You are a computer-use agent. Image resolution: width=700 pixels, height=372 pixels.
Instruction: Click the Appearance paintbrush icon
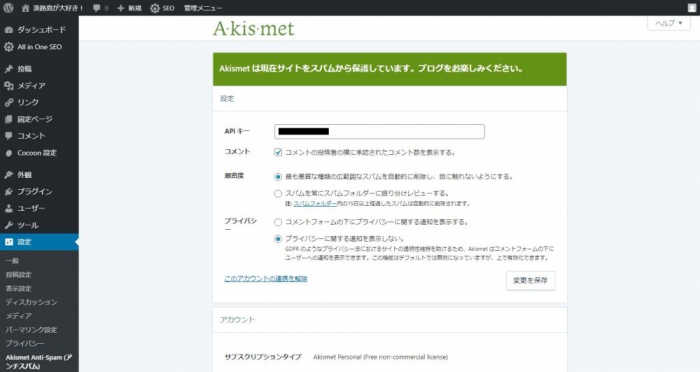(x=8, y=175)
